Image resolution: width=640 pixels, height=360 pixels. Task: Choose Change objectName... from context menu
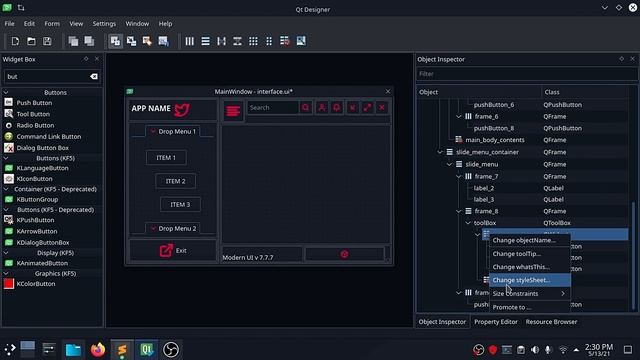529,240
